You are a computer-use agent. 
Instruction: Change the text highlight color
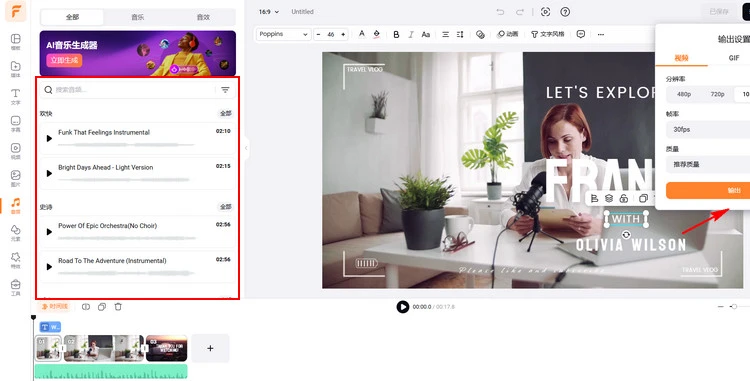[376, 34]
